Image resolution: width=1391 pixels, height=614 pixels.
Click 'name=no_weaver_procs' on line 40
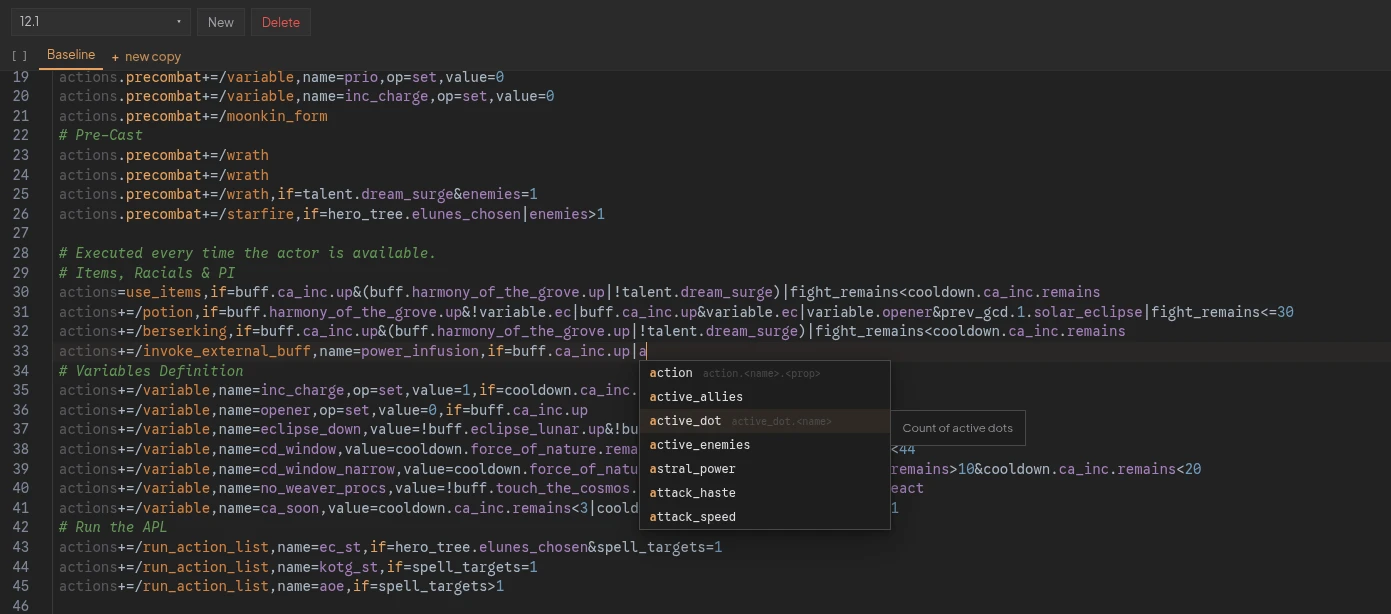point(298,488)
